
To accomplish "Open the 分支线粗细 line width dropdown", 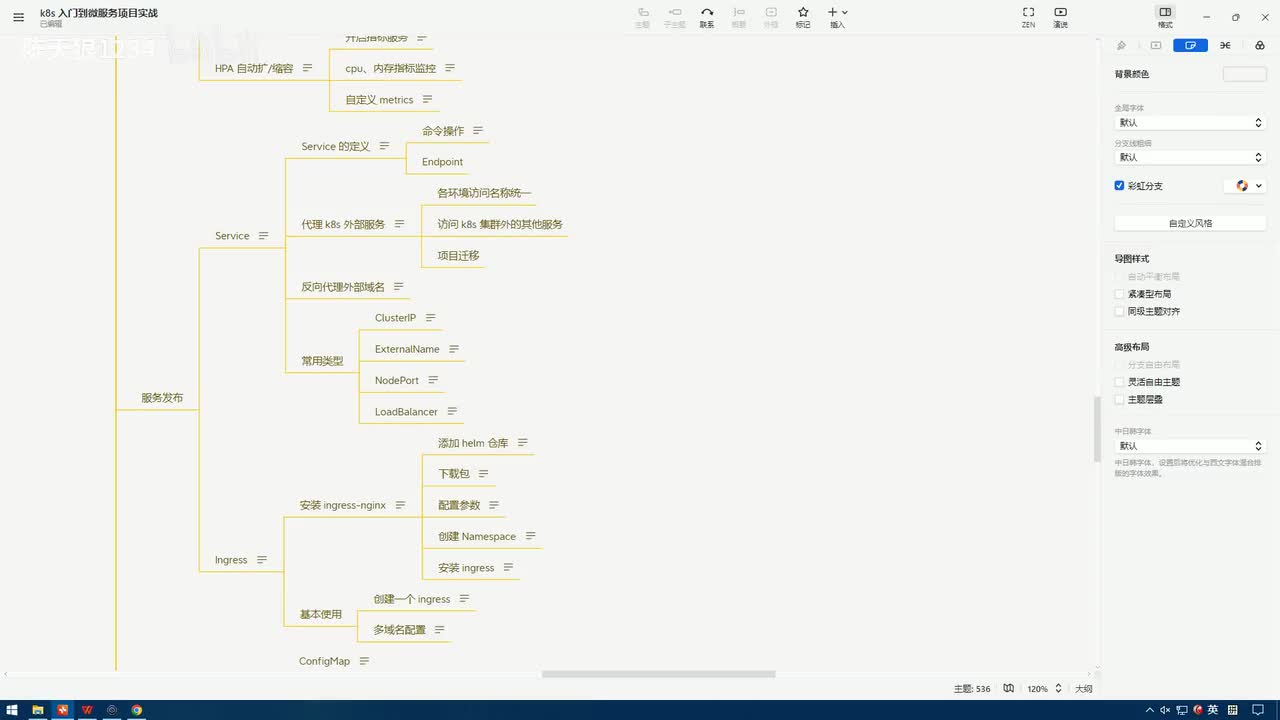I will tap(1190, 157).
